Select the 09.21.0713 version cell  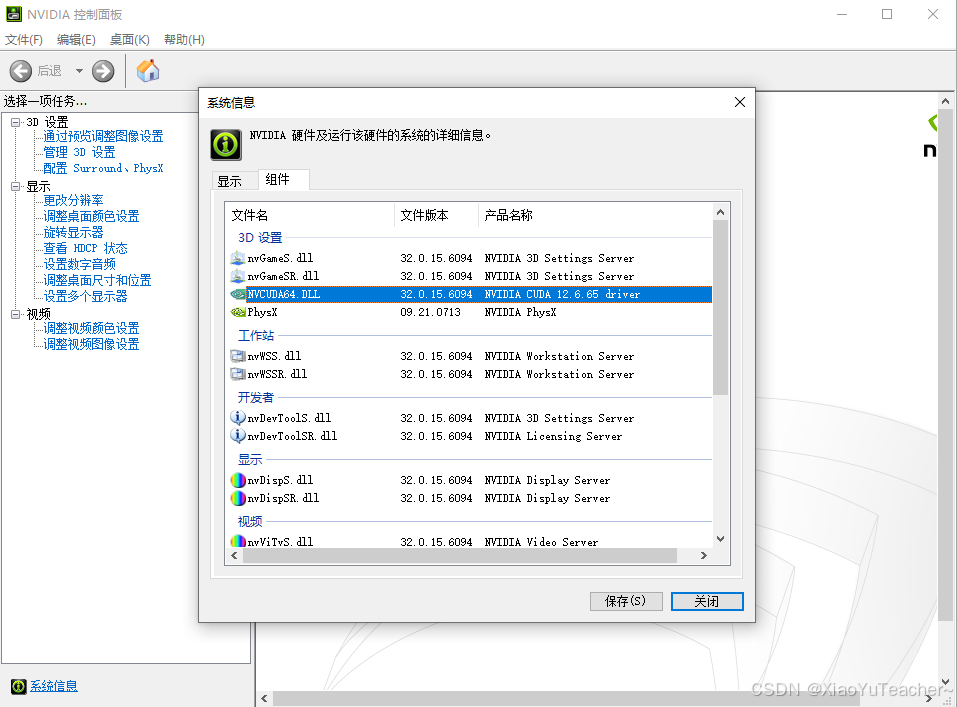(x=430, y=312)
